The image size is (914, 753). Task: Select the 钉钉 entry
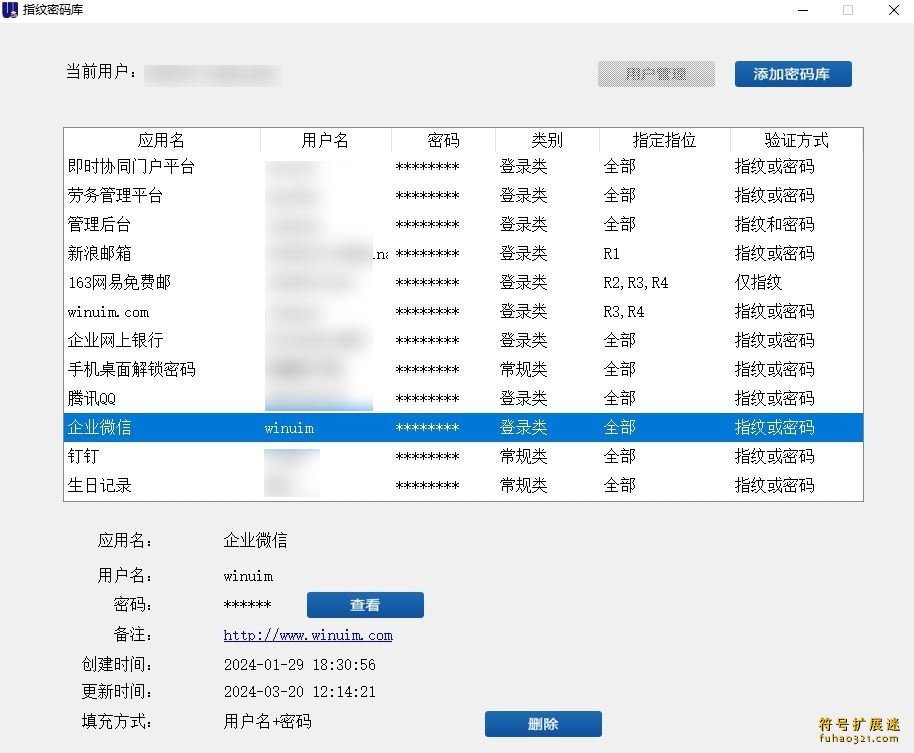[84, 457]
